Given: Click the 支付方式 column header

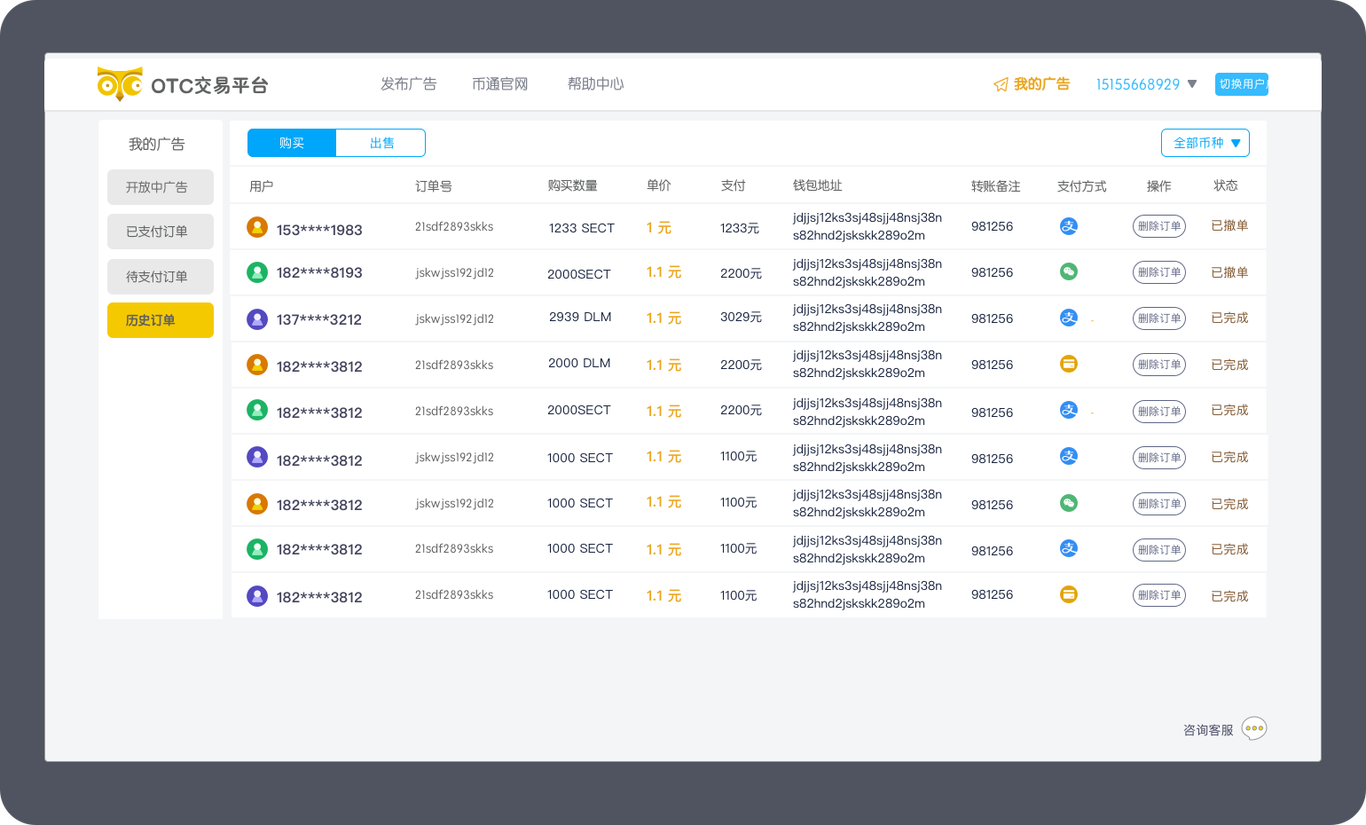Looking at the screenshot, I should click(1081, 187).
